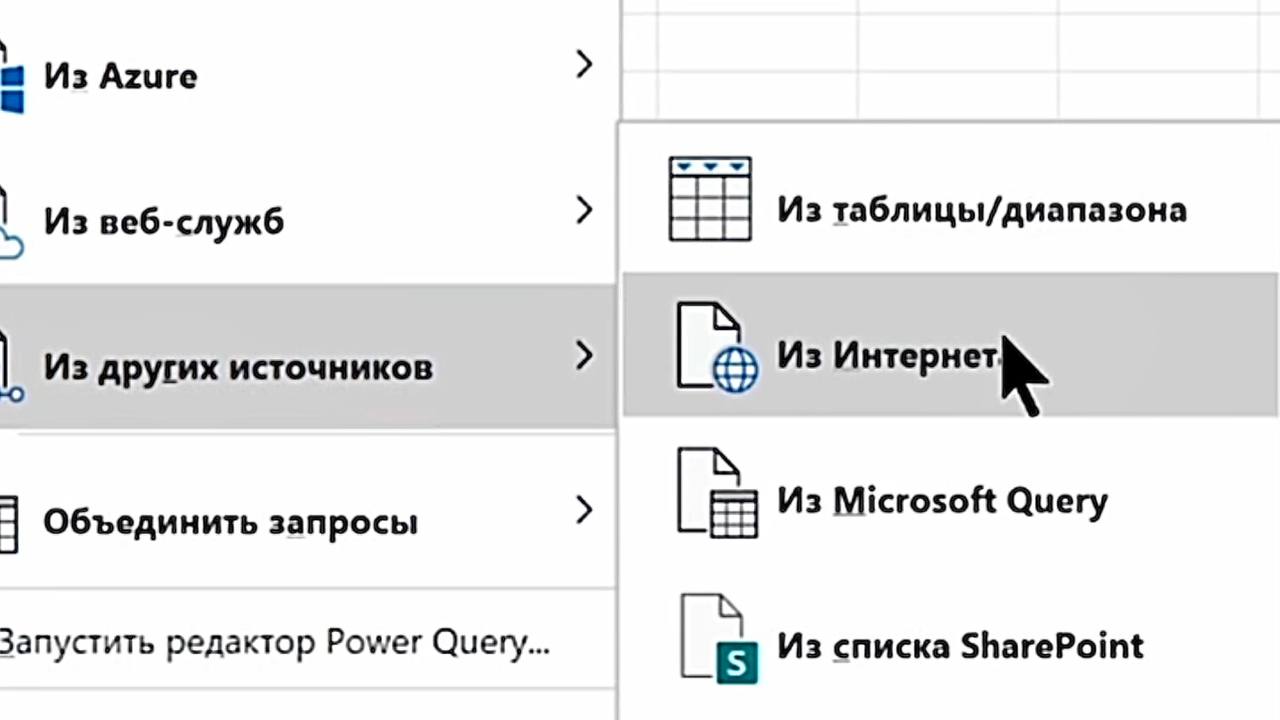
Task: Expand the Из Azure submenu arrow
Action: [584, 65]
